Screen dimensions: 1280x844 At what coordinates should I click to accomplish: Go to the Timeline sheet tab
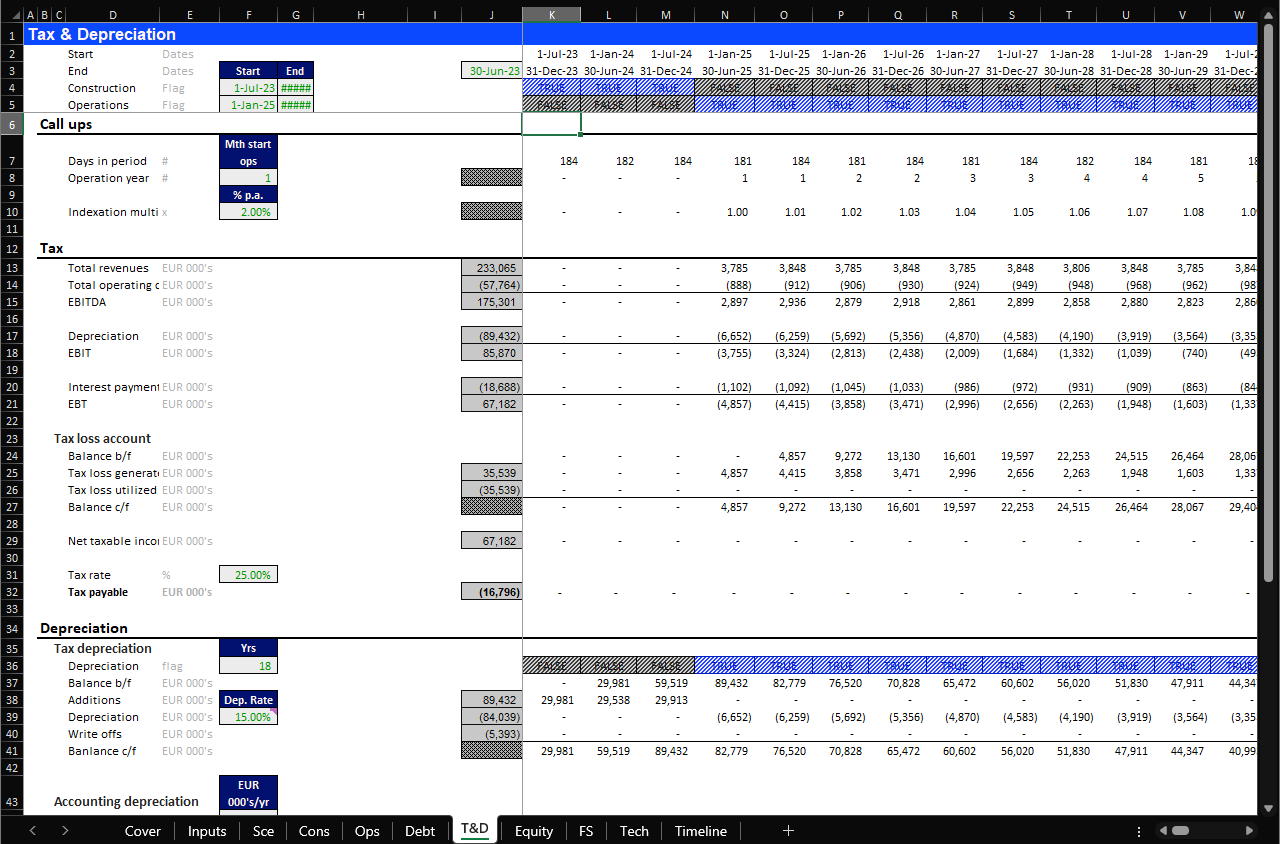(700, 831)
